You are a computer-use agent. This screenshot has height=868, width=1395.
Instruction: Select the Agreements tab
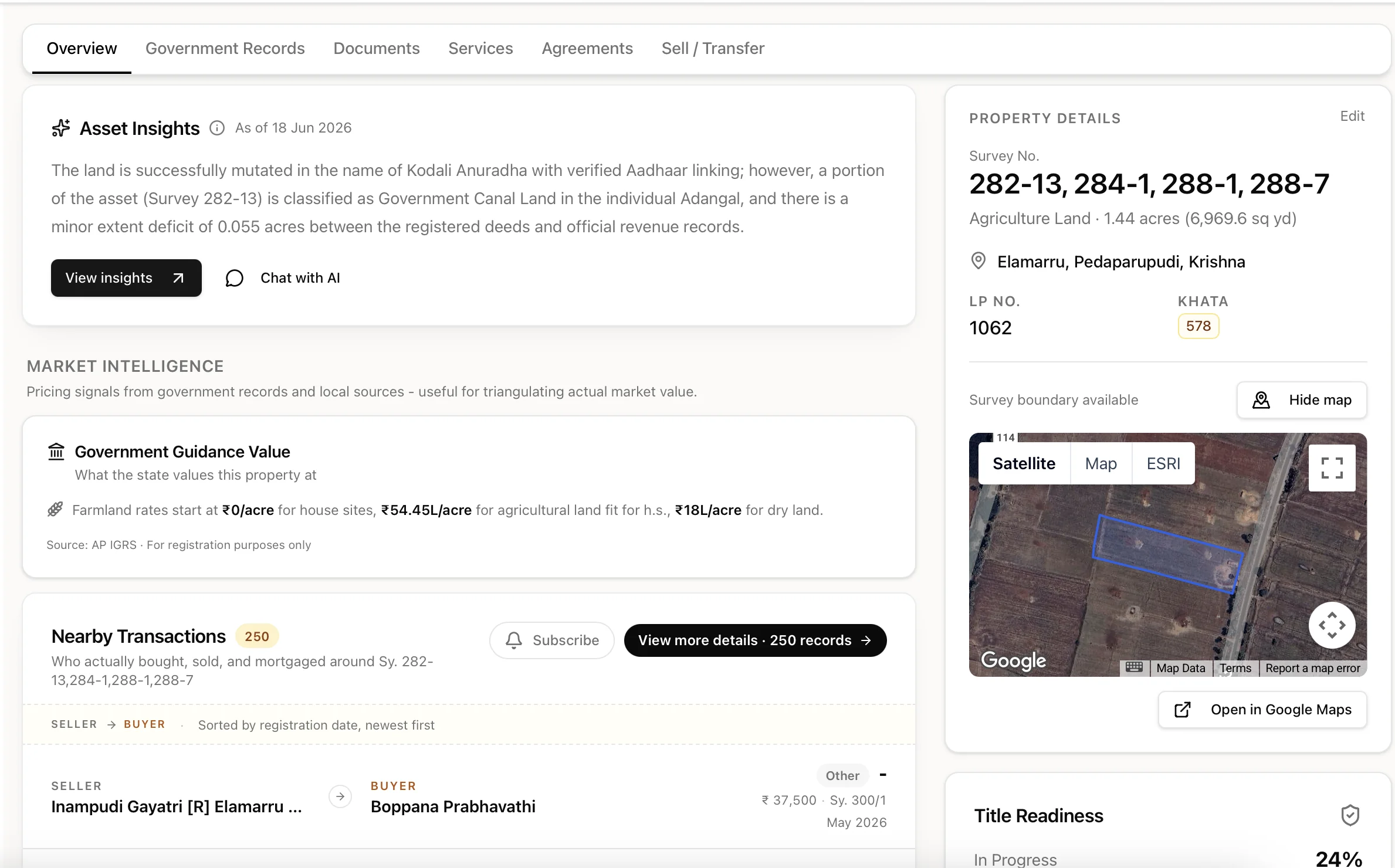587,48
